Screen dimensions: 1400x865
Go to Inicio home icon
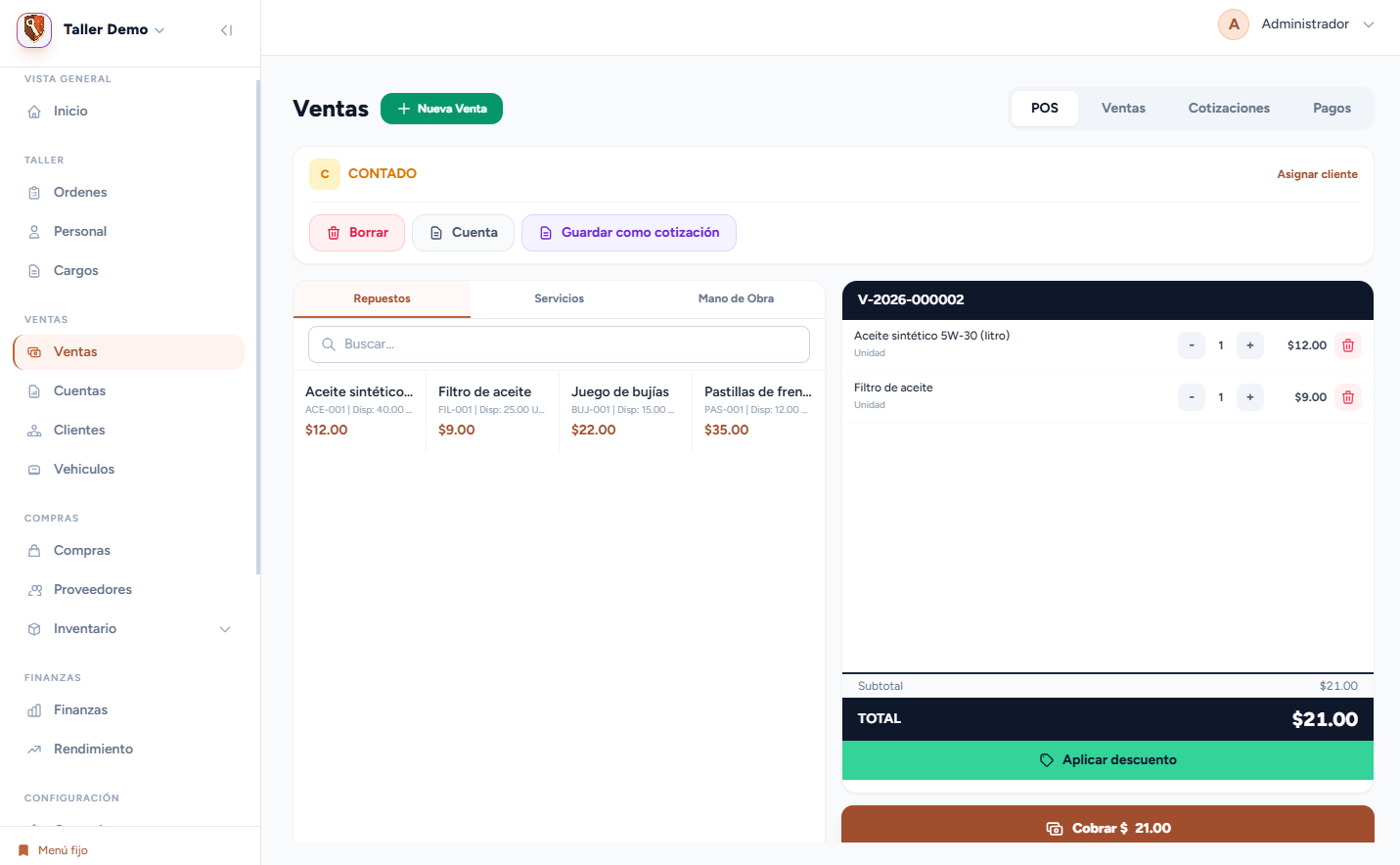point(34,112)
